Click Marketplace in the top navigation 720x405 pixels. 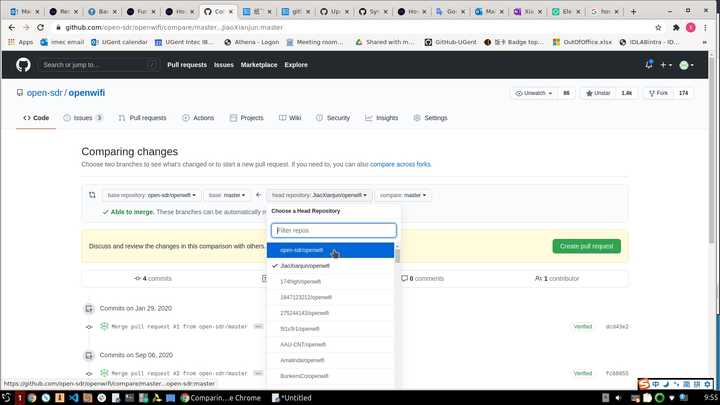[x=259, y=65]
